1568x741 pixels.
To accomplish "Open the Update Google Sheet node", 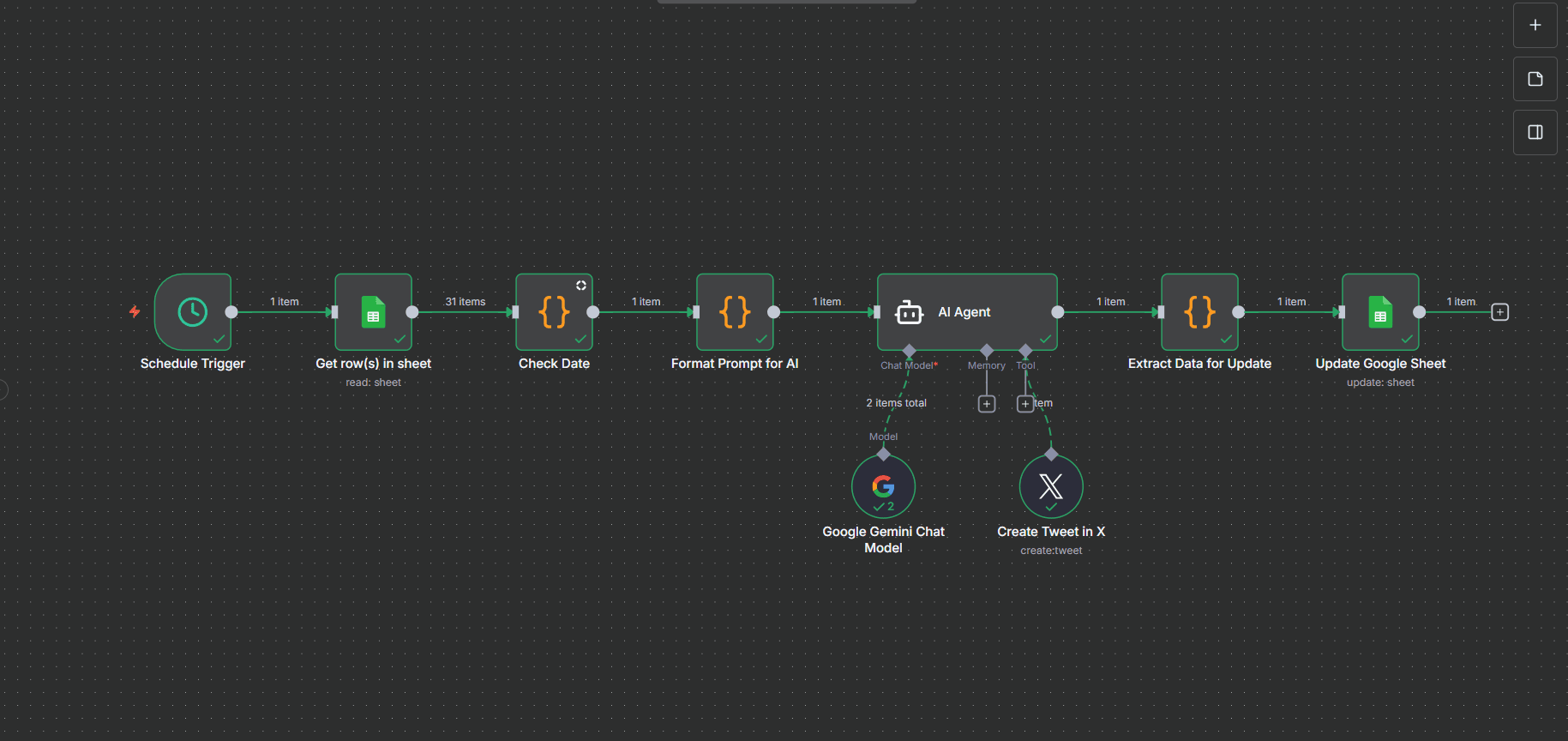I will 1380,312.
